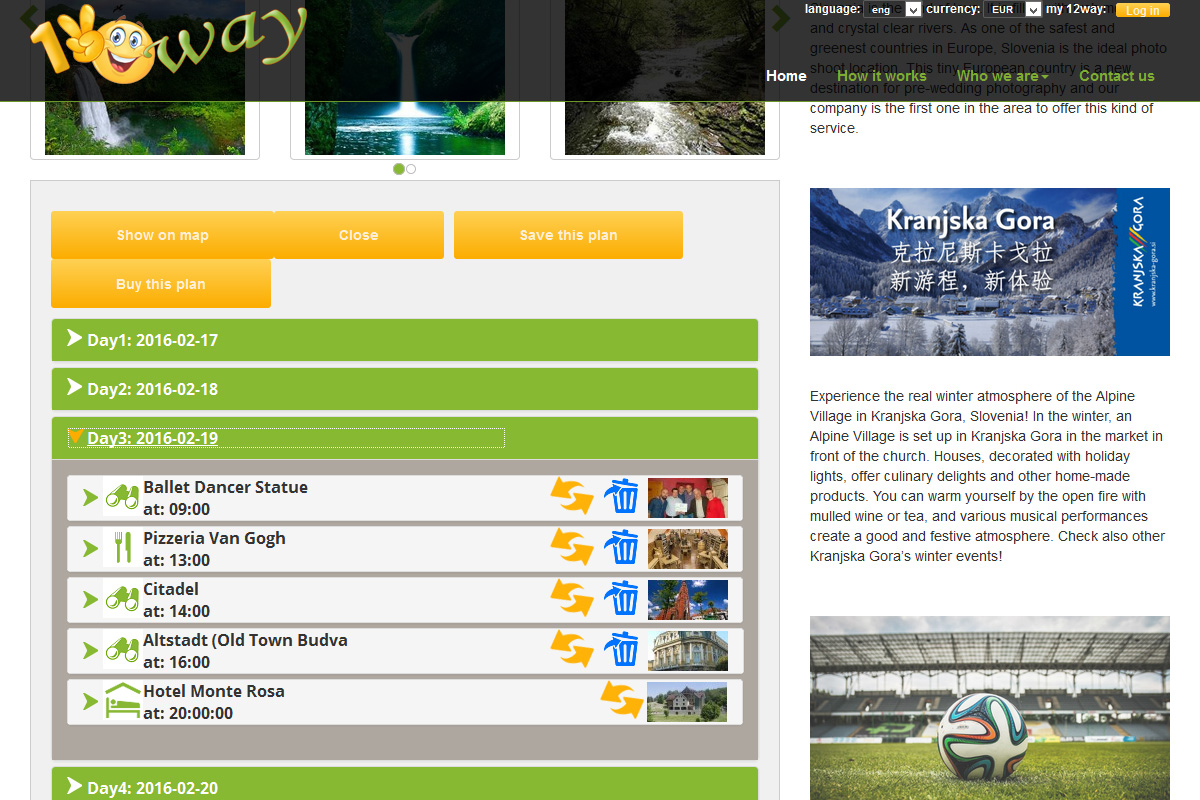Viewport: 1200px width, 800px height.
Task: Click the 'at: 13:00' time text
Action: tap(176, 561)
